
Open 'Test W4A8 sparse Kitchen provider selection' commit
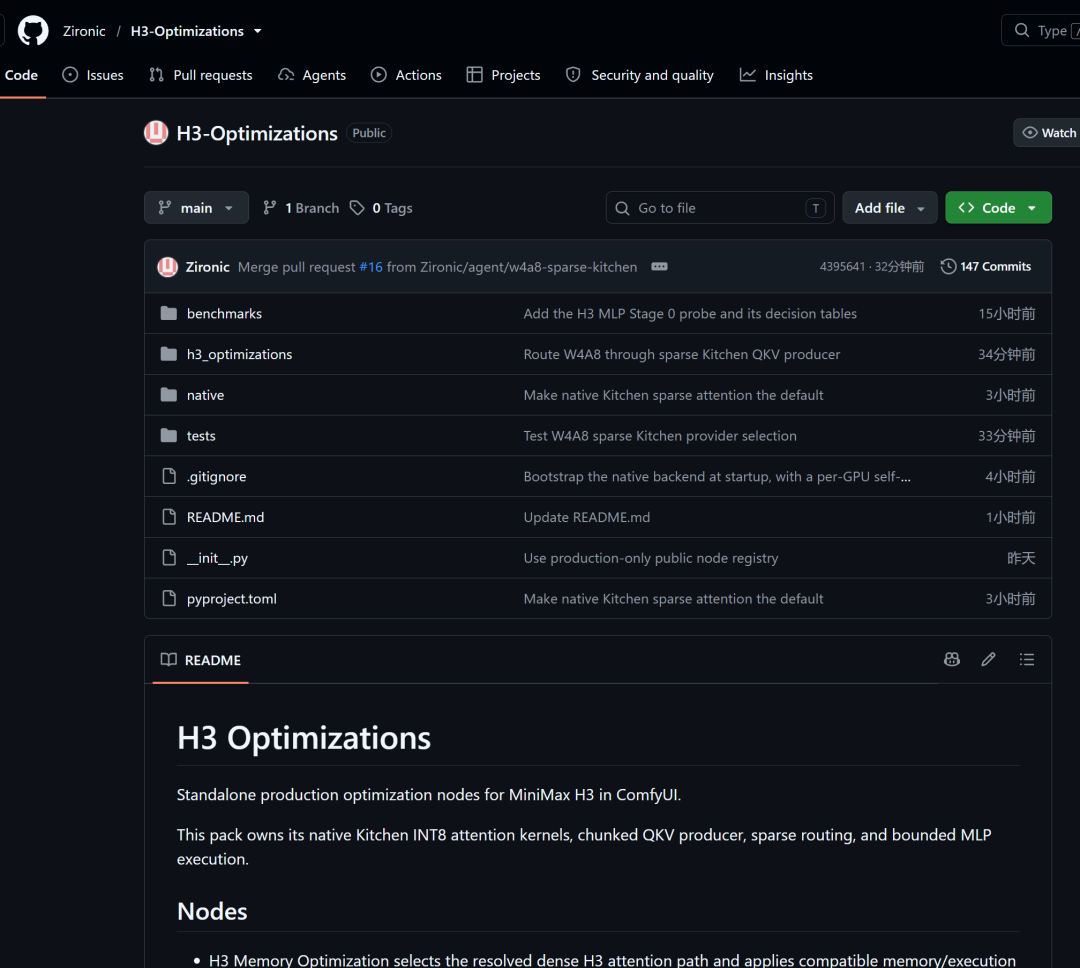coord(660,435)
